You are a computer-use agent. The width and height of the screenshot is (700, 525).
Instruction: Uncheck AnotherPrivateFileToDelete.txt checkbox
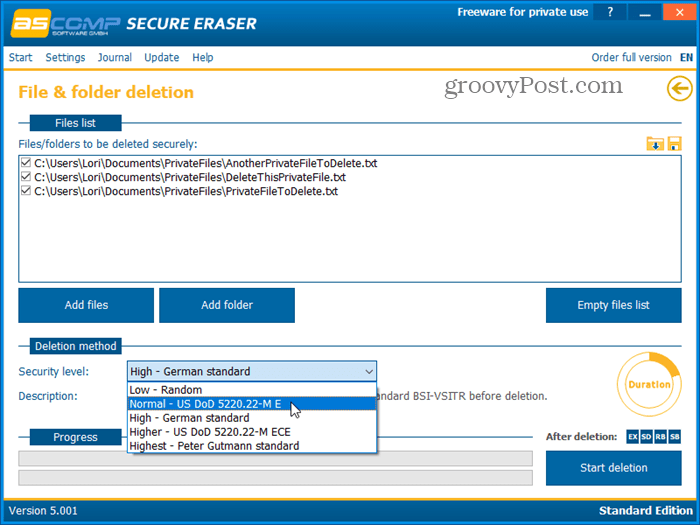(26, 163)
